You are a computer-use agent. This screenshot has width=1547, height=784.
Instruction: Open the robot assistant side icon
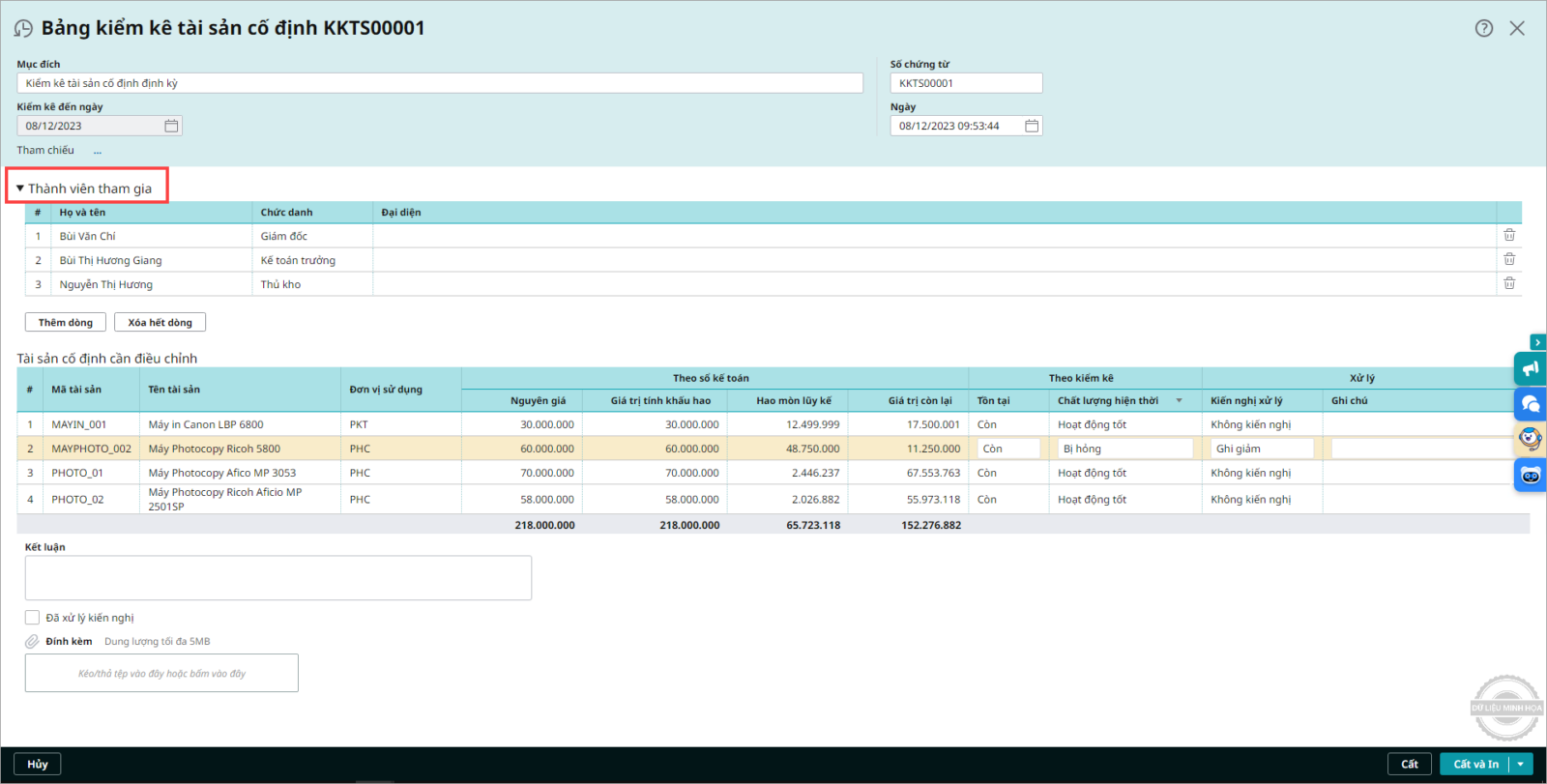tap(1531, 475)
